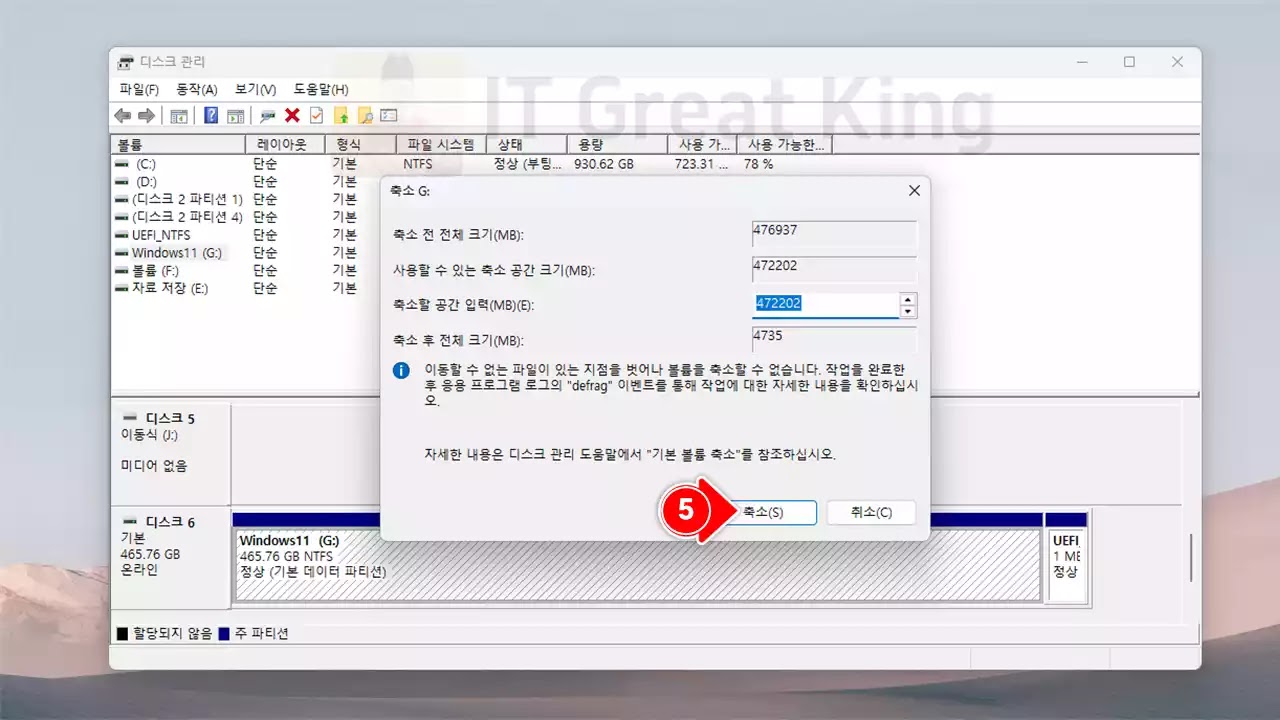Click the folder with magnifier explore icon

365,115
